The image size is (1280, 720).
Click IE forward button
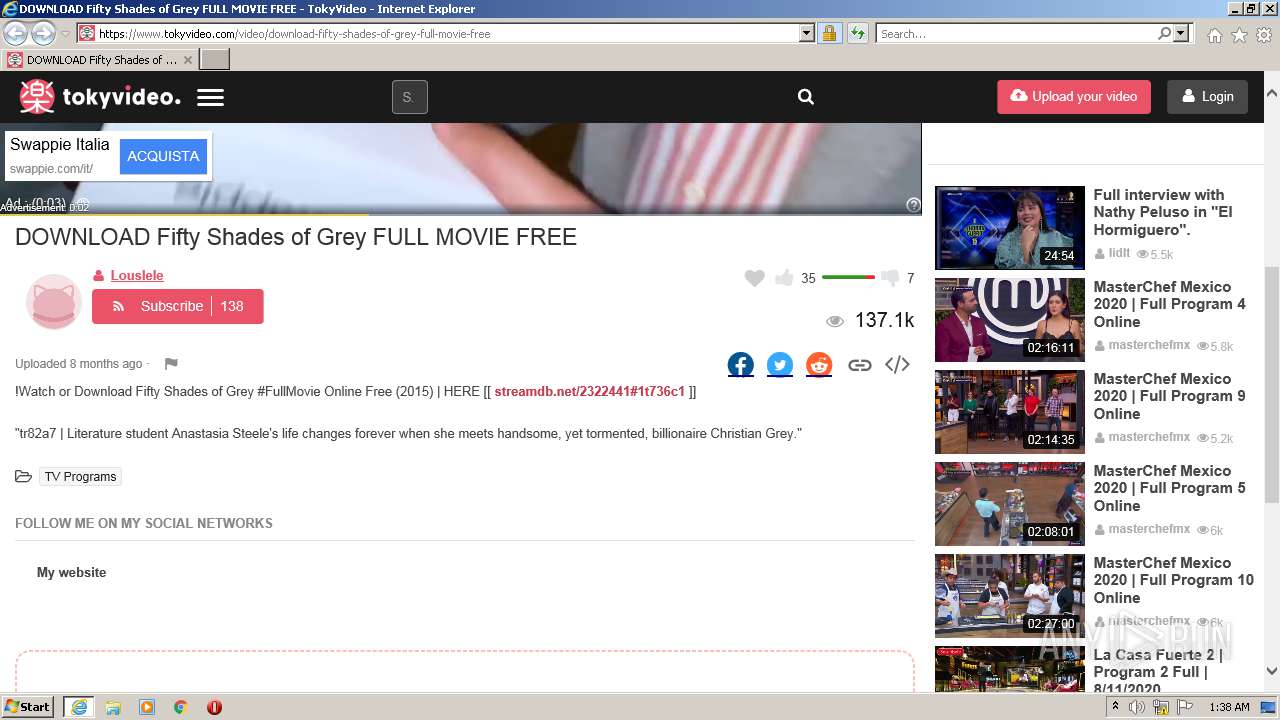pos(43,33)
